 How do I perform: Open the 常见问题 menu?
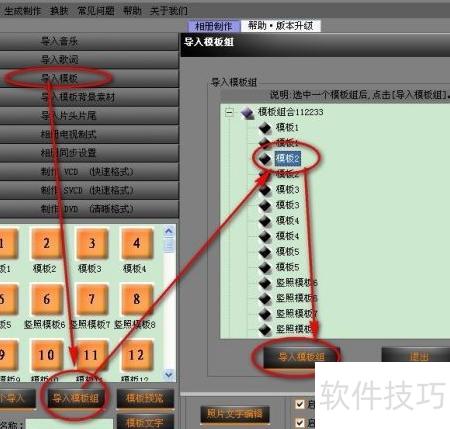(x=96, y=11)
